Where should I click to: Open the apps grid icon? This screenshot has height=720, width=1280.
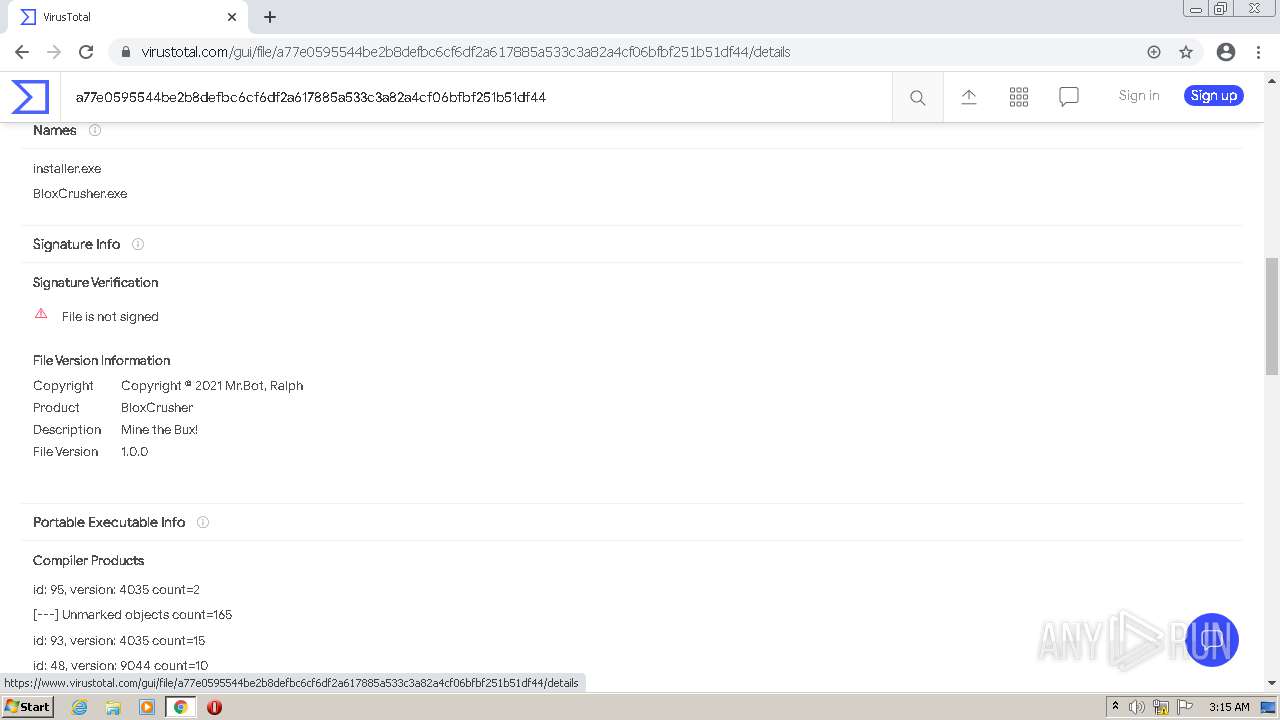coord(1019,96)
